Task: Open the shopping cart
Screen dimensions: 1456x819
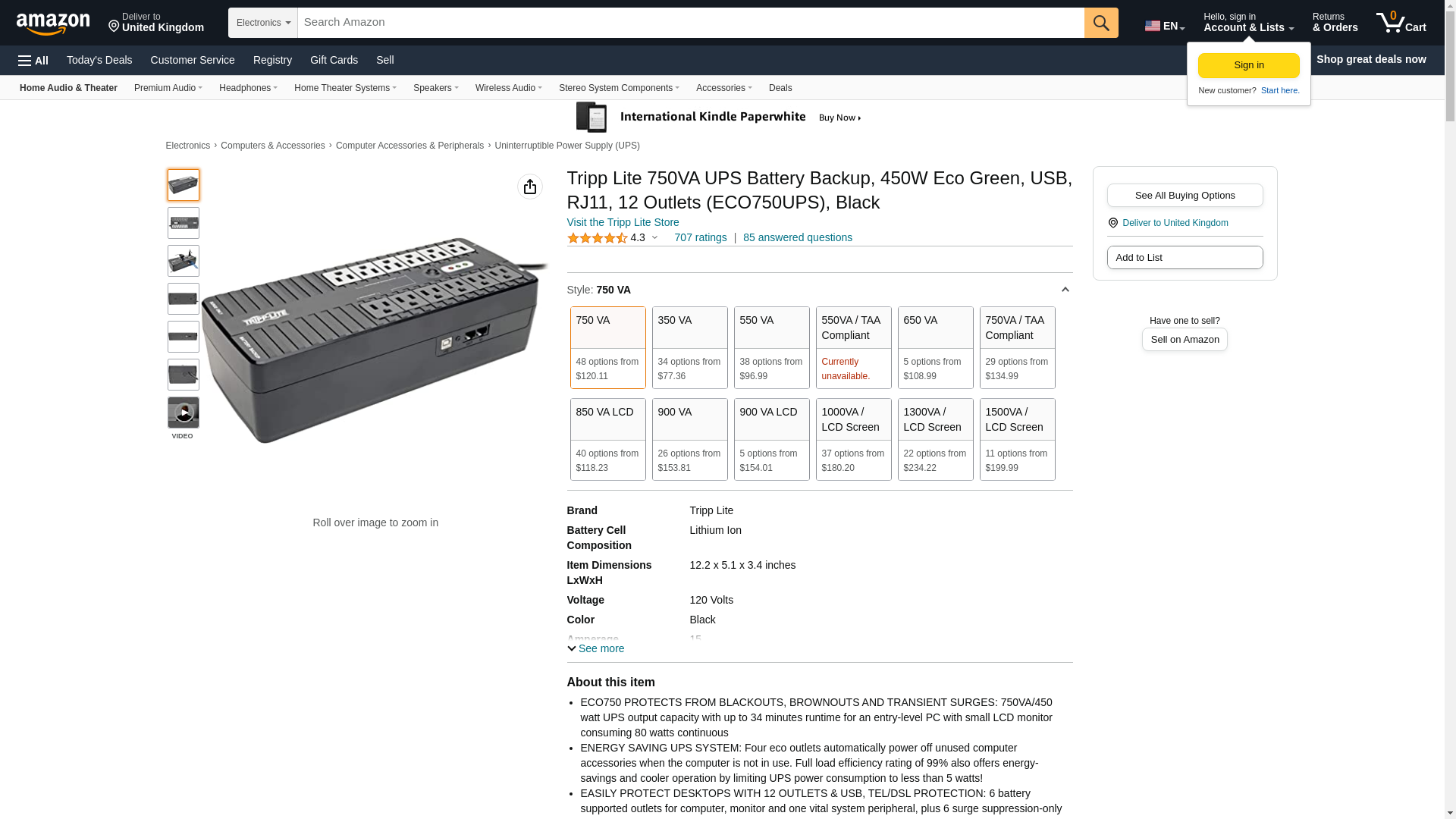Action: [x=1401, y=23]
